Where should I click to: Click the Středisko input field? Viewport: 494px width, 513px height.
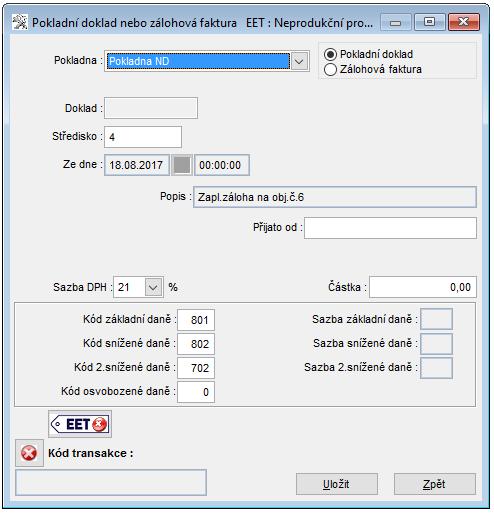[143, 137]
